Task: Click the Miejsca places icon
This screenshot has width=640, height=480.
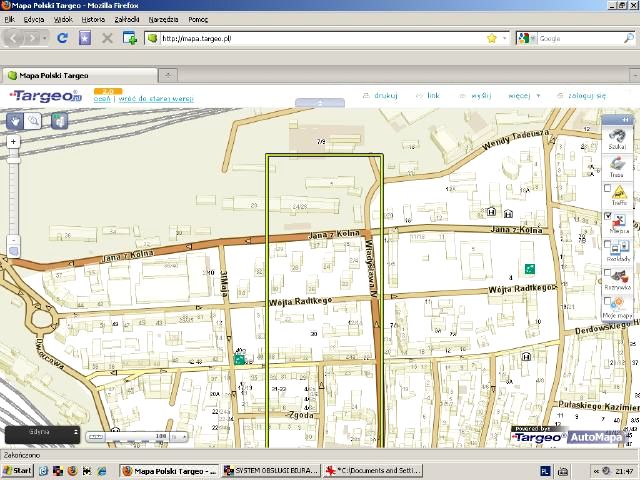Action: (x=619, y=220)
